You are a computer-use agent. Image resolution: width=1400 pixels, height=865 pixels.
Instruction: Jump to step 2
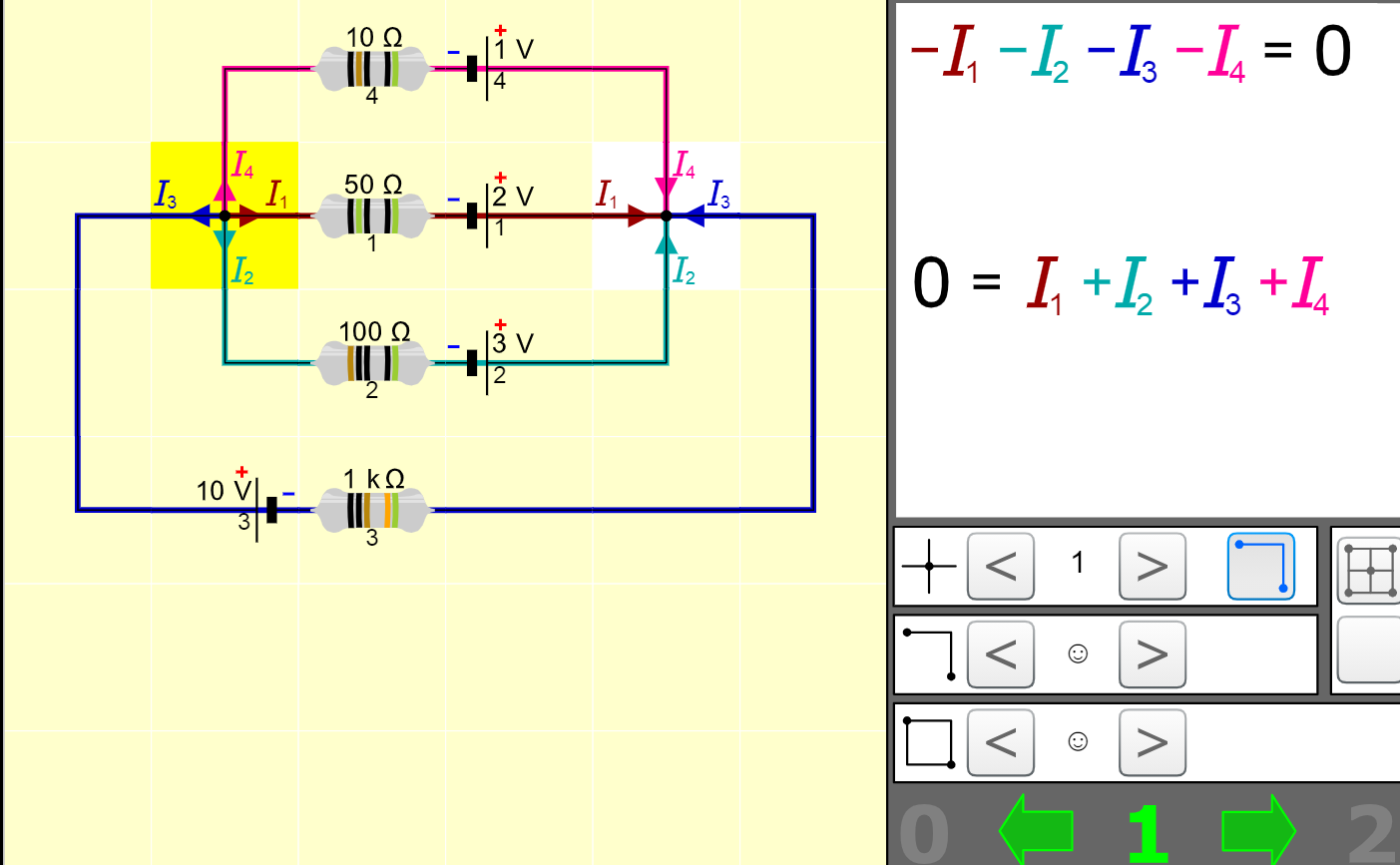pos(1373,833)
